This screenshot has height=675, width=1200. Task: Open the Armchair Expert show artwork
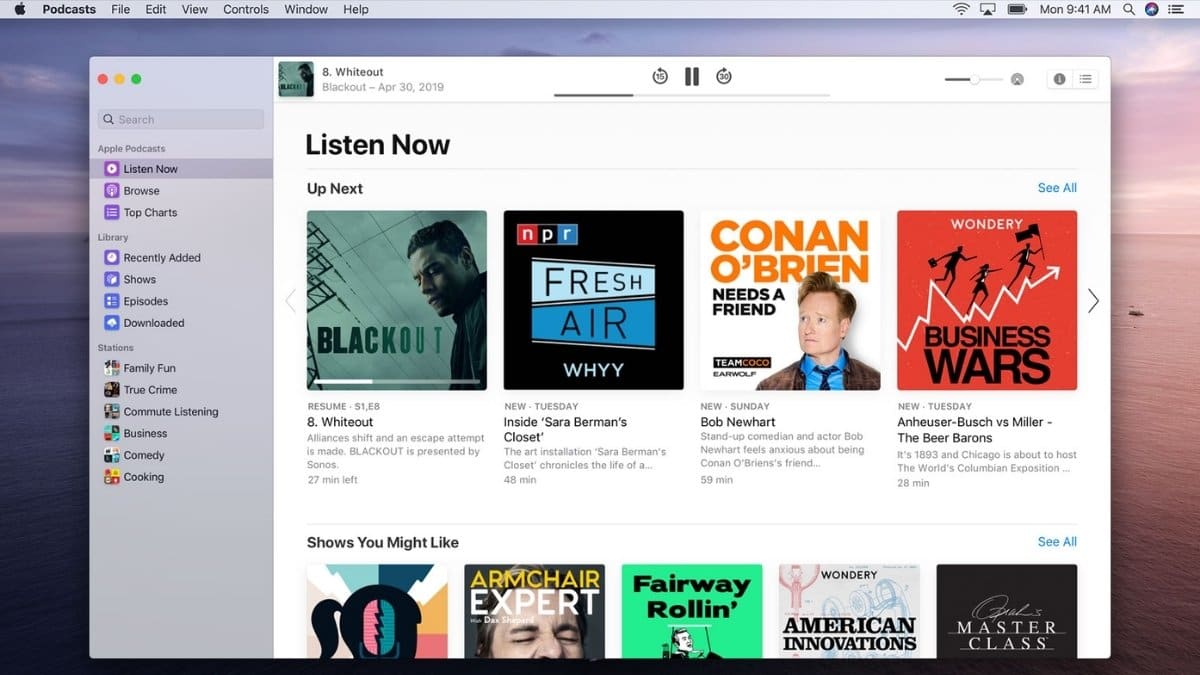tap(535, 610)
